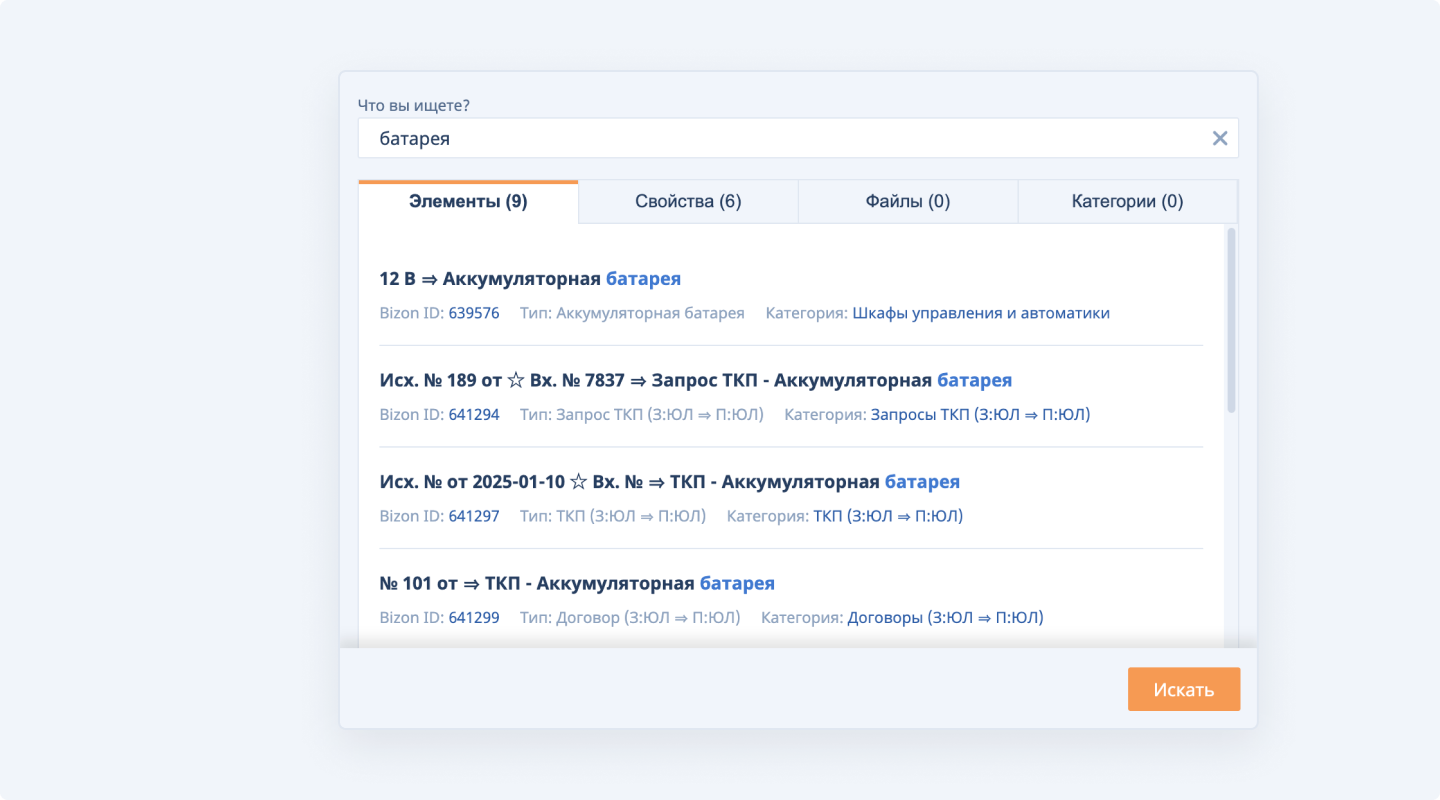This screenshot has width=1440, height=800.
Task: Open result '№ 101 от ⇒ ТКП'
Action: click(576, 583)
